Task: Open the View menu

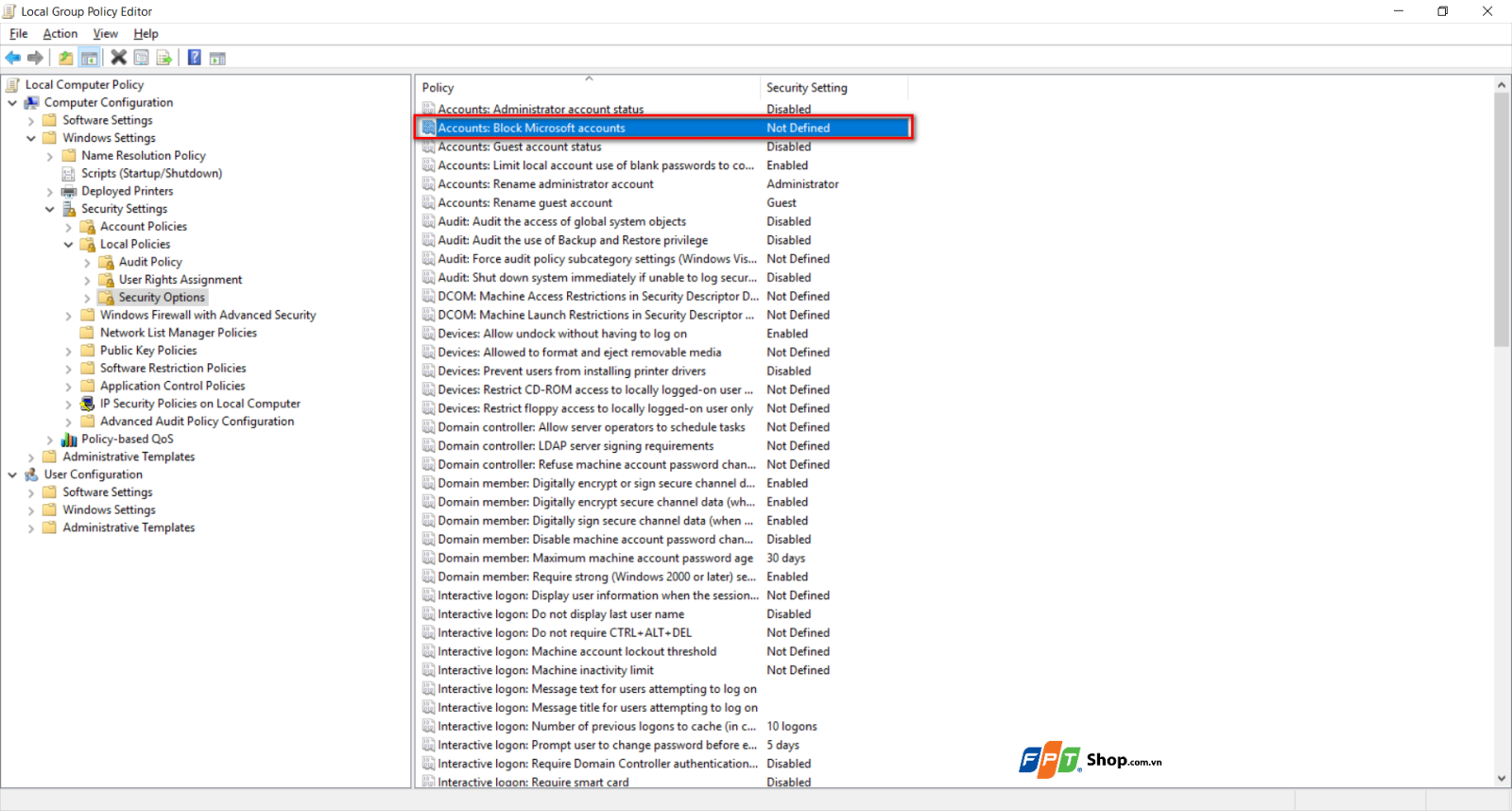Action: coord(105,33)
